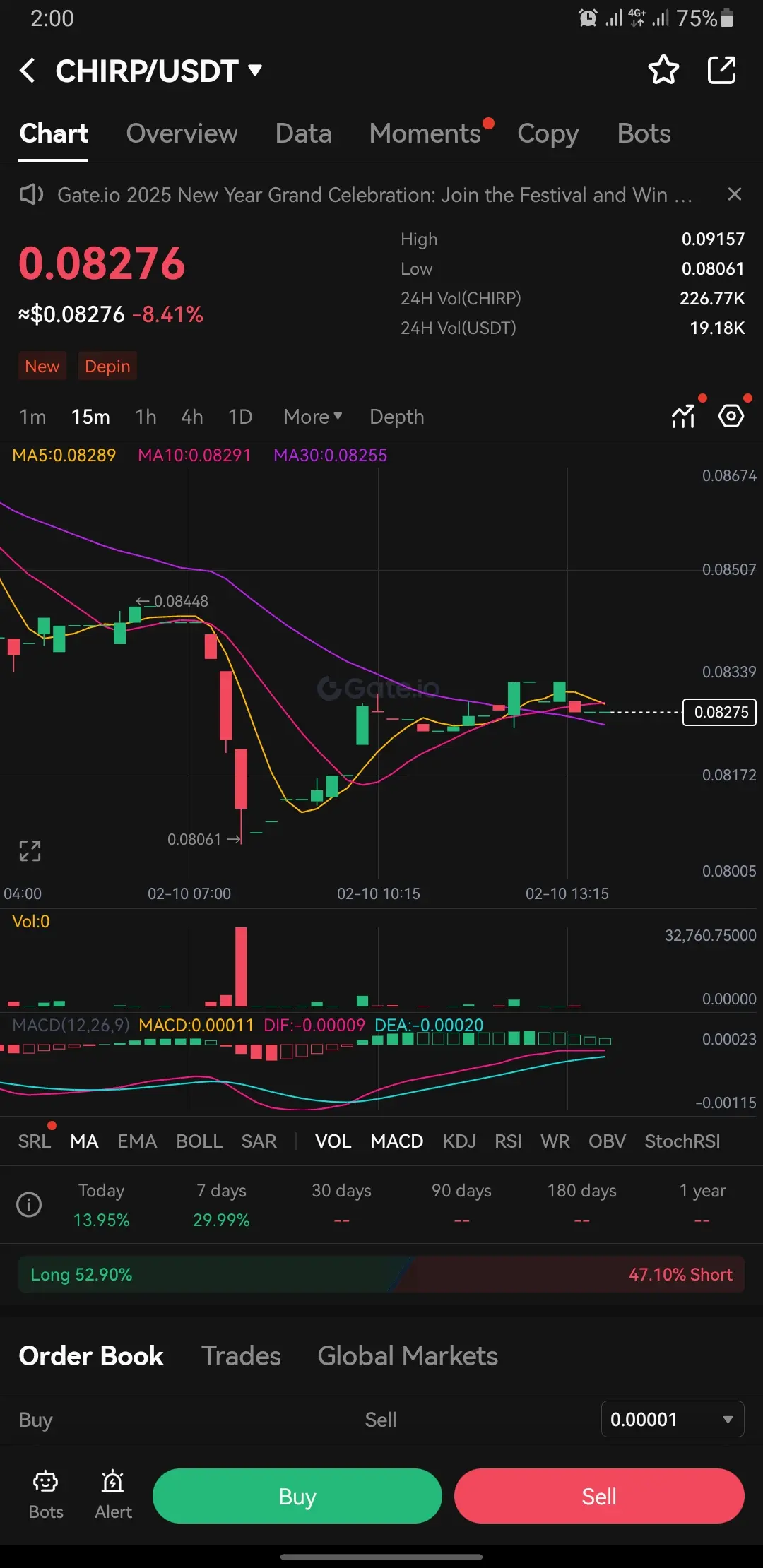Toggle the SRL indicator
Viewport: 763px width, 1568px height.
click(x=35, y=1141)
